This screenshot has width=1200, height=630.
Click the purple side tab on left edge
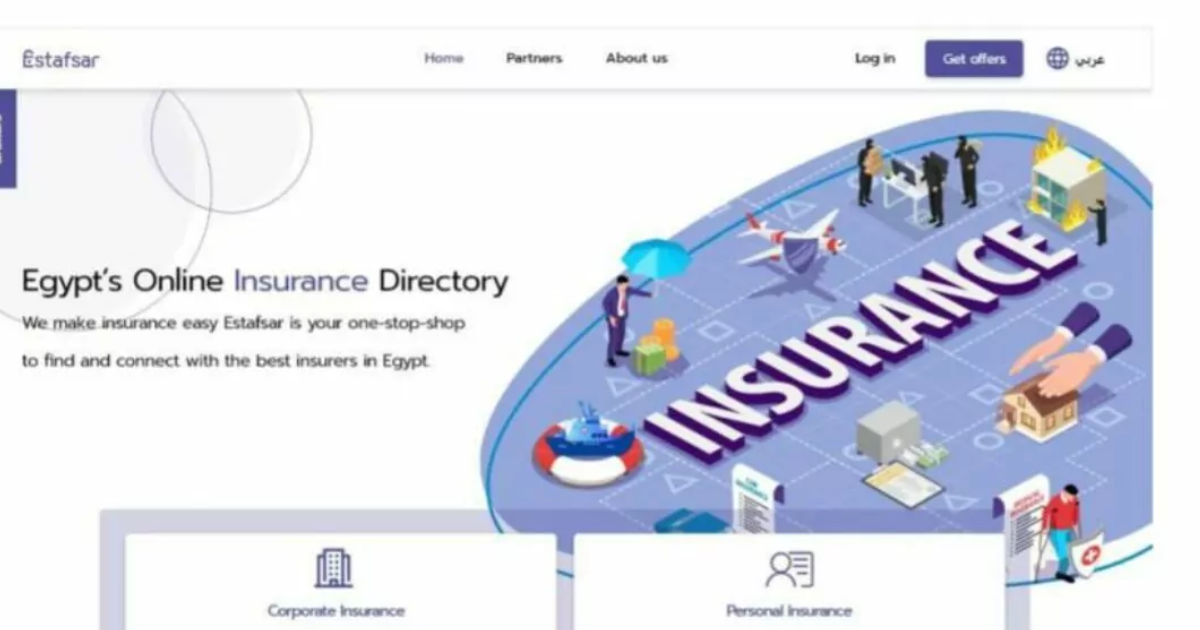click(x=8, y=138)
